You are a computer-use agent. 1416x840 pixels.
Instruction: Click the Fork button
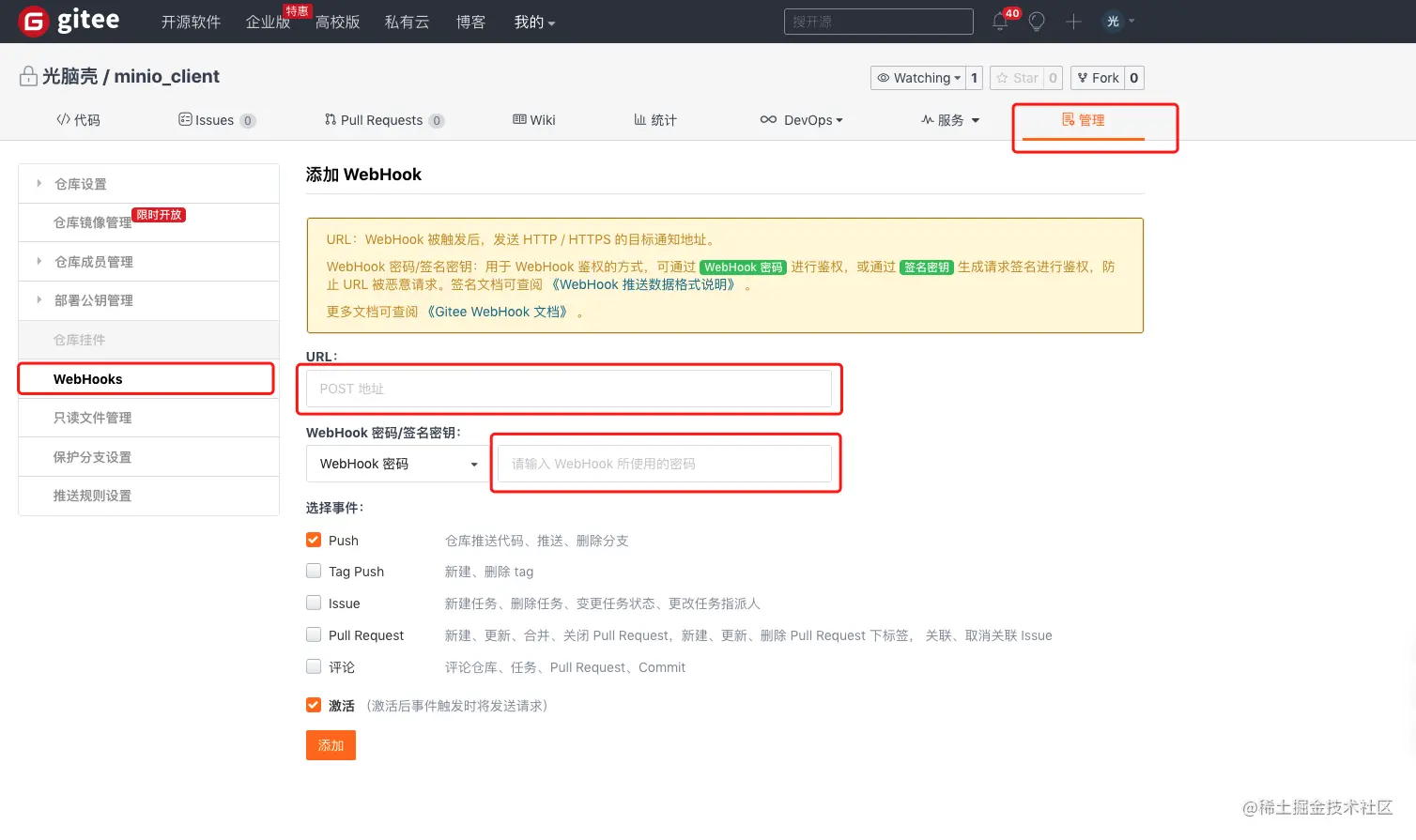coord(1098,78)
